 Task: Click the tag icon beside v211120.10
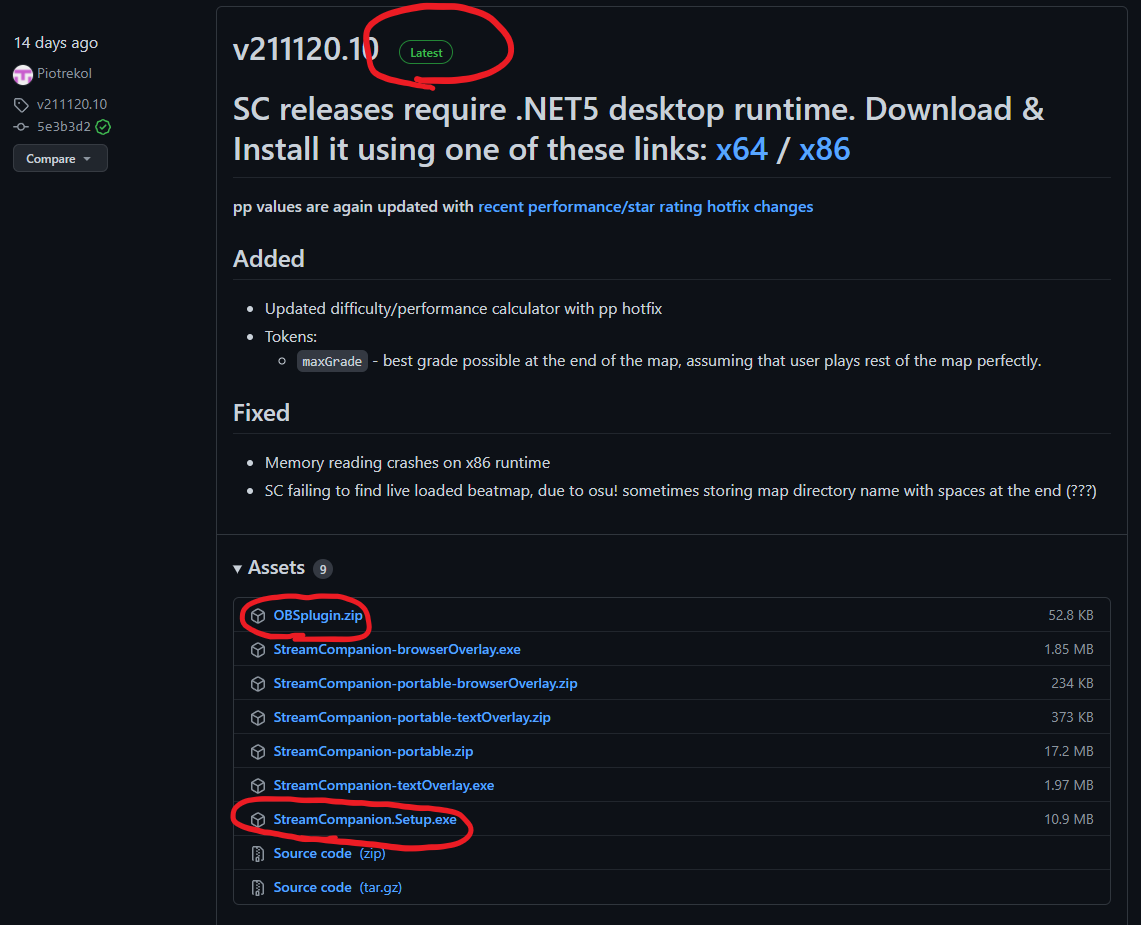point(21,105)
